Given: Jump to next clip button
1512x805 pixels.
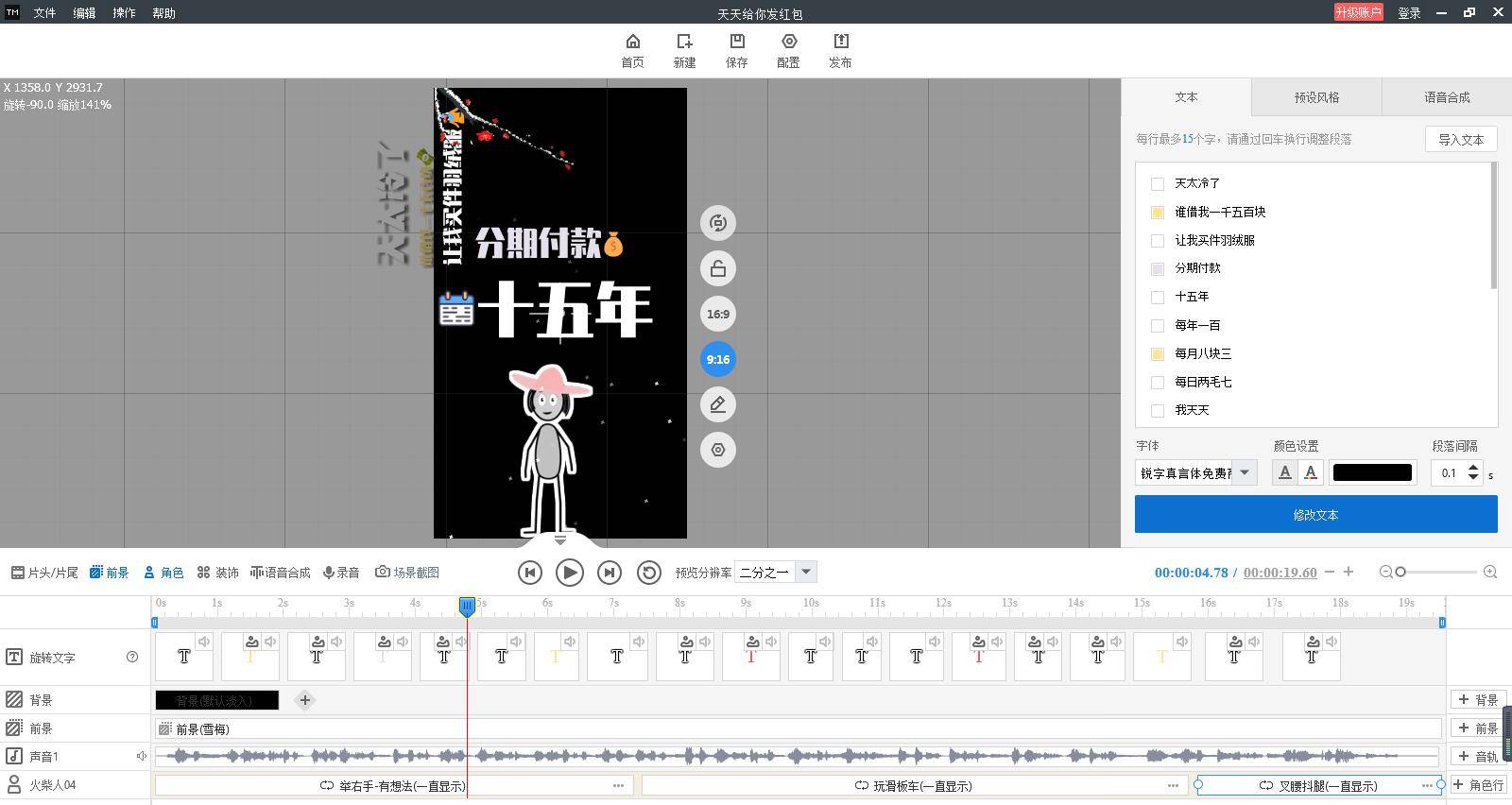Looking at the screenshot, I should coord(610,573).
